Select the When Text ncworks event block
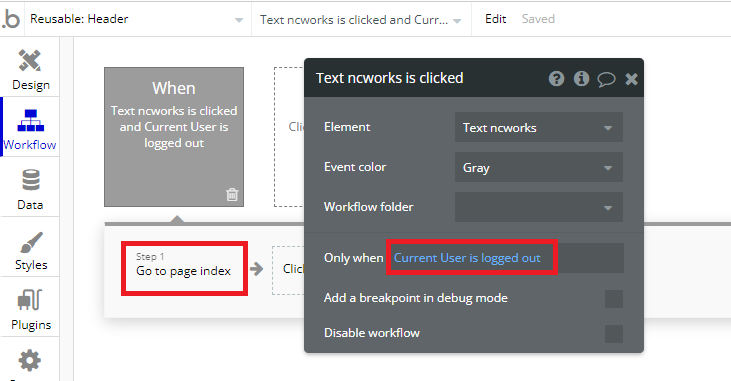This screenshot has width=731, height=381. pyautogui.click(x=174, y=137)
